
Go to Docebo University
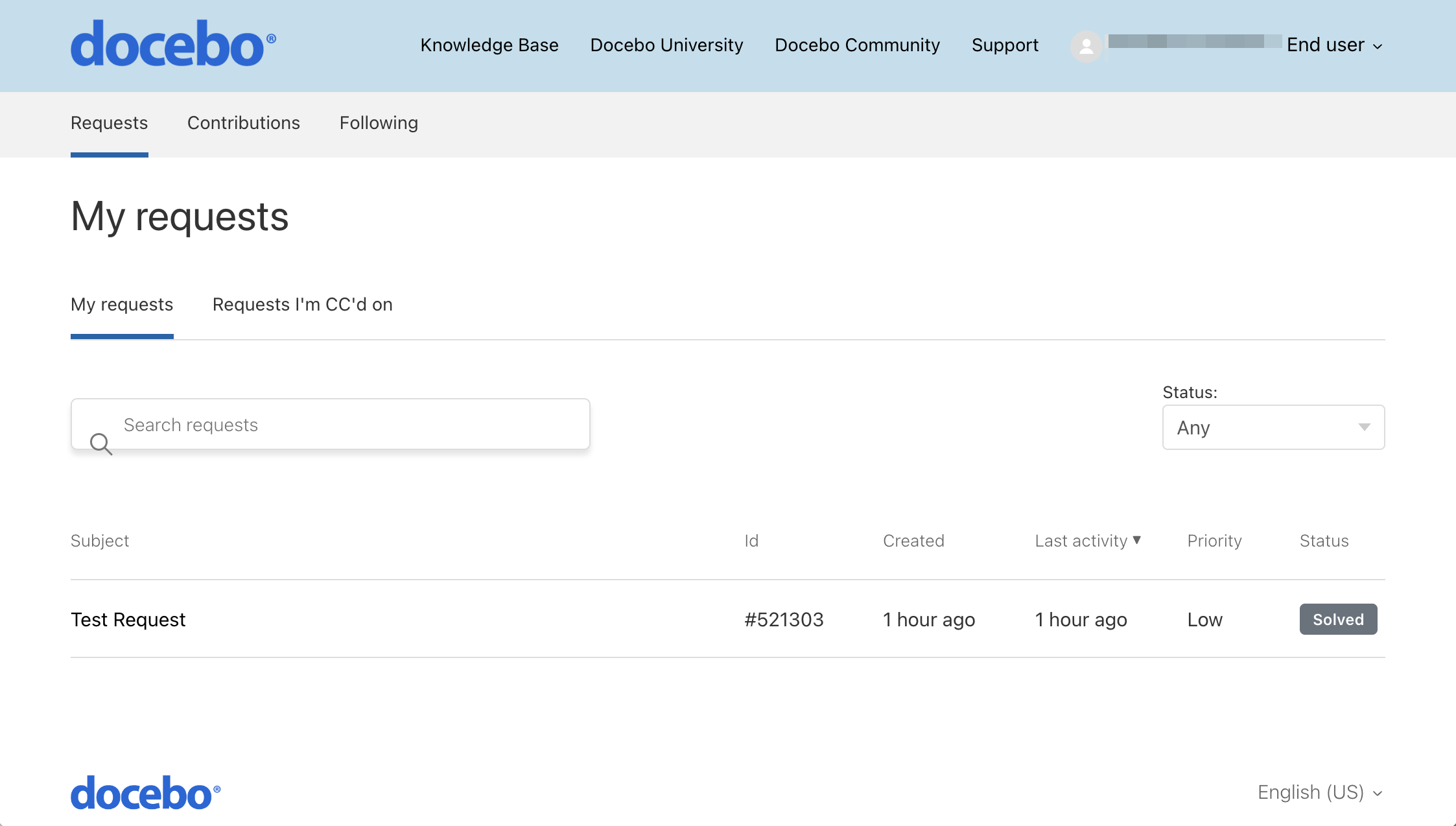click(666, 45)
